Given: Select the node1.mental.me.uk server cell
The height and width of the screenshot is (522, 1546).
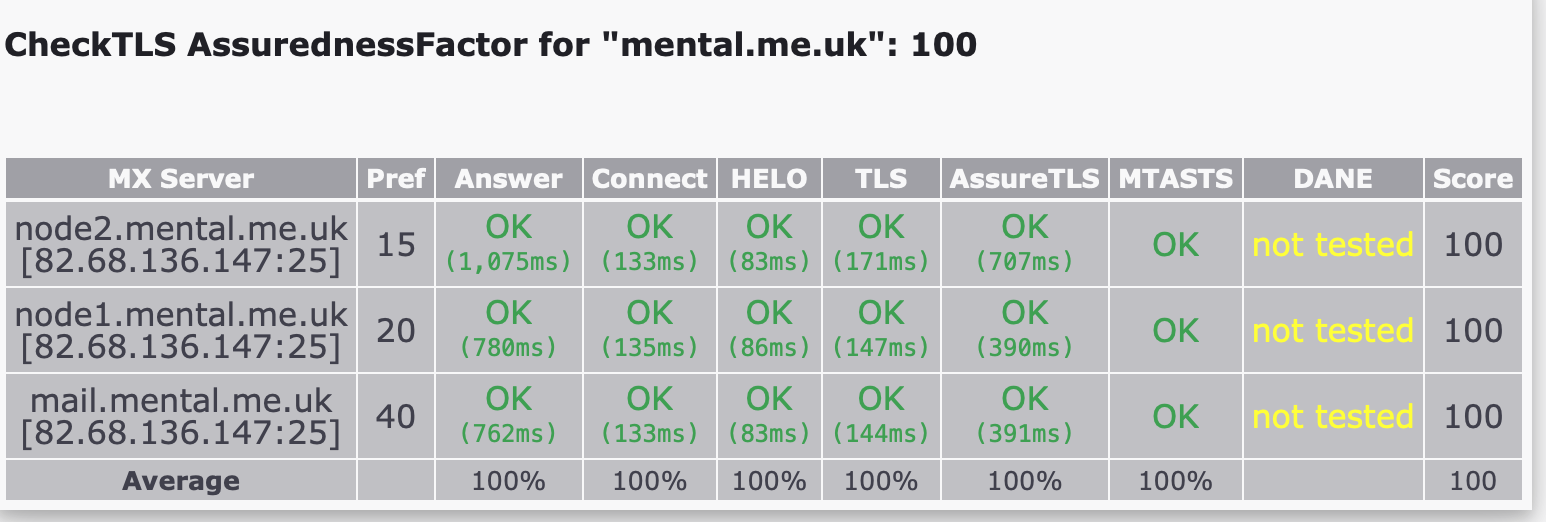Looking at the screenshot, I should (x=181, y=330).
